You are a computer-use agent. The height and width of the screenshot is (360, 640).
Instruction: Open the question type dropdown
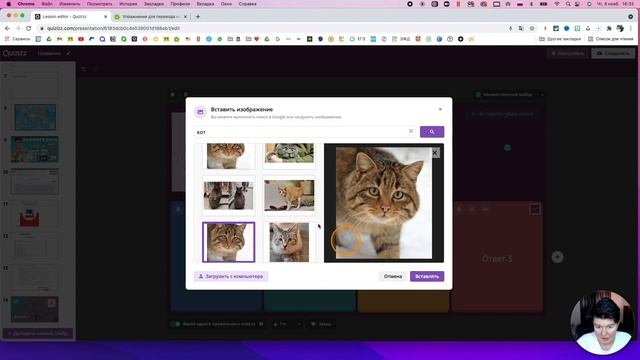(509, 95)
